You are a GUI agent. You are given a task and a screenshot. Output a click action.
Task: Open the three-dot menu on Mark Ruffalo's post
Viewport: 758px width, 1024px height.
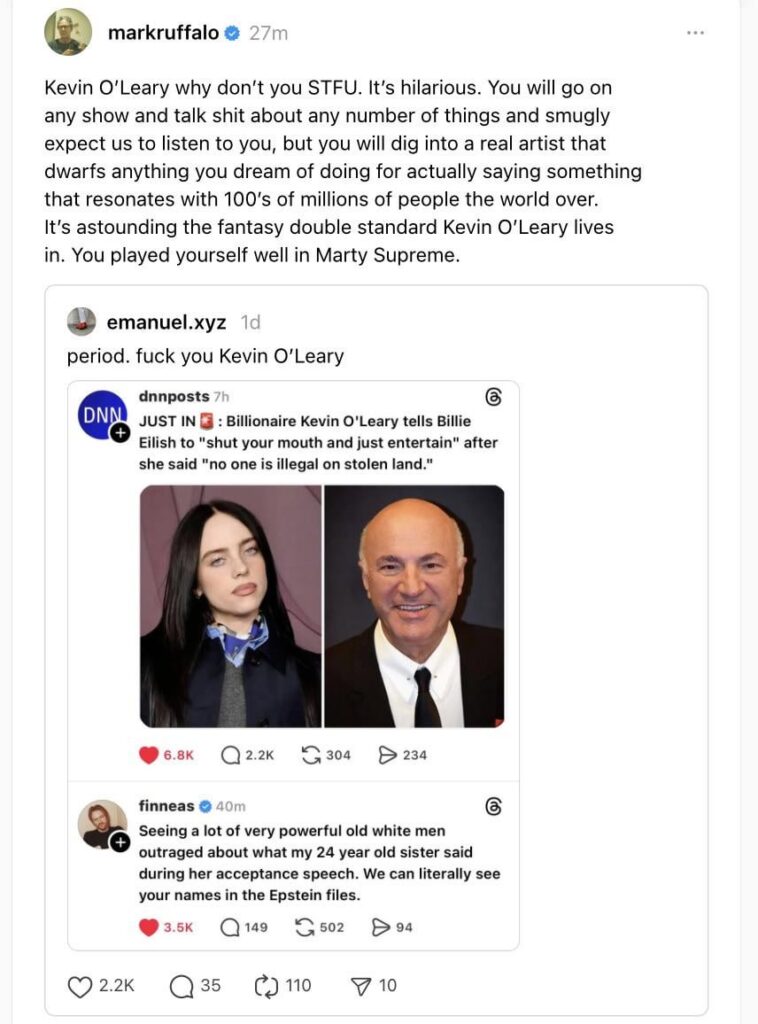pyautogui.click(x=698, y=32)
